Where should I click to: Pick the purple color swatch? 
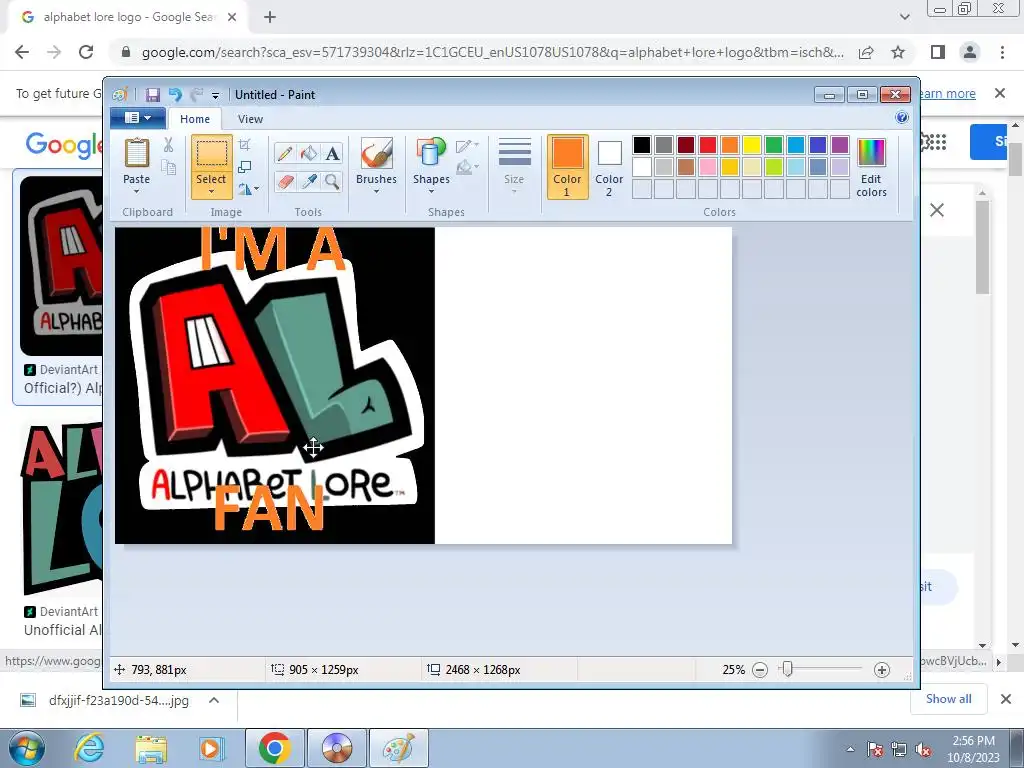pyautogui.click(x=840, y=144)
